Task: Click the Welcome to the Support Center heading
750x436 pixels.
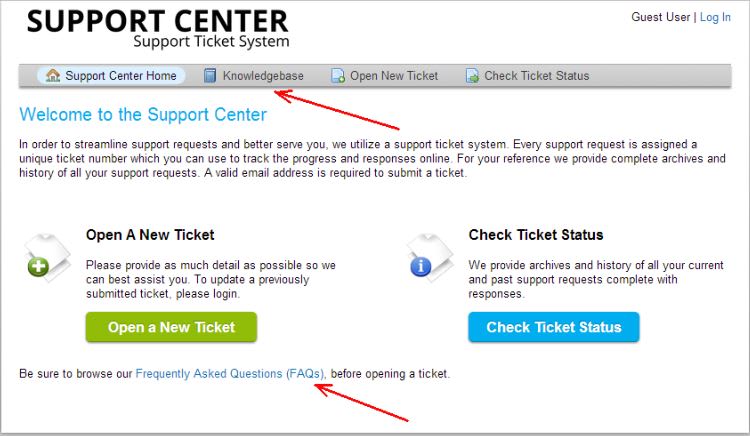Action: click(143, 114)
